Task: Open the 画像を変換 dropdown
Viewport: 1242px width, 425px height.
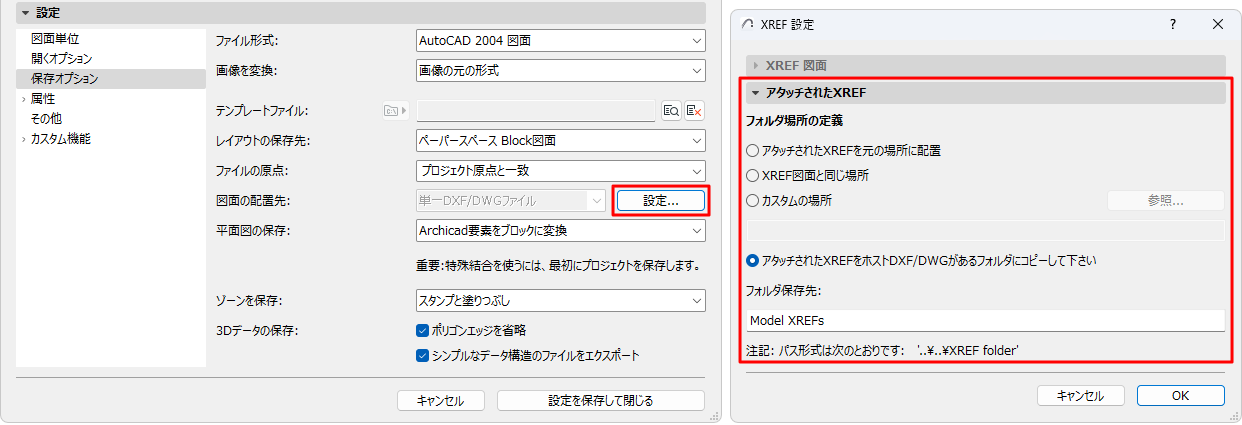Action: coord(561,71)
